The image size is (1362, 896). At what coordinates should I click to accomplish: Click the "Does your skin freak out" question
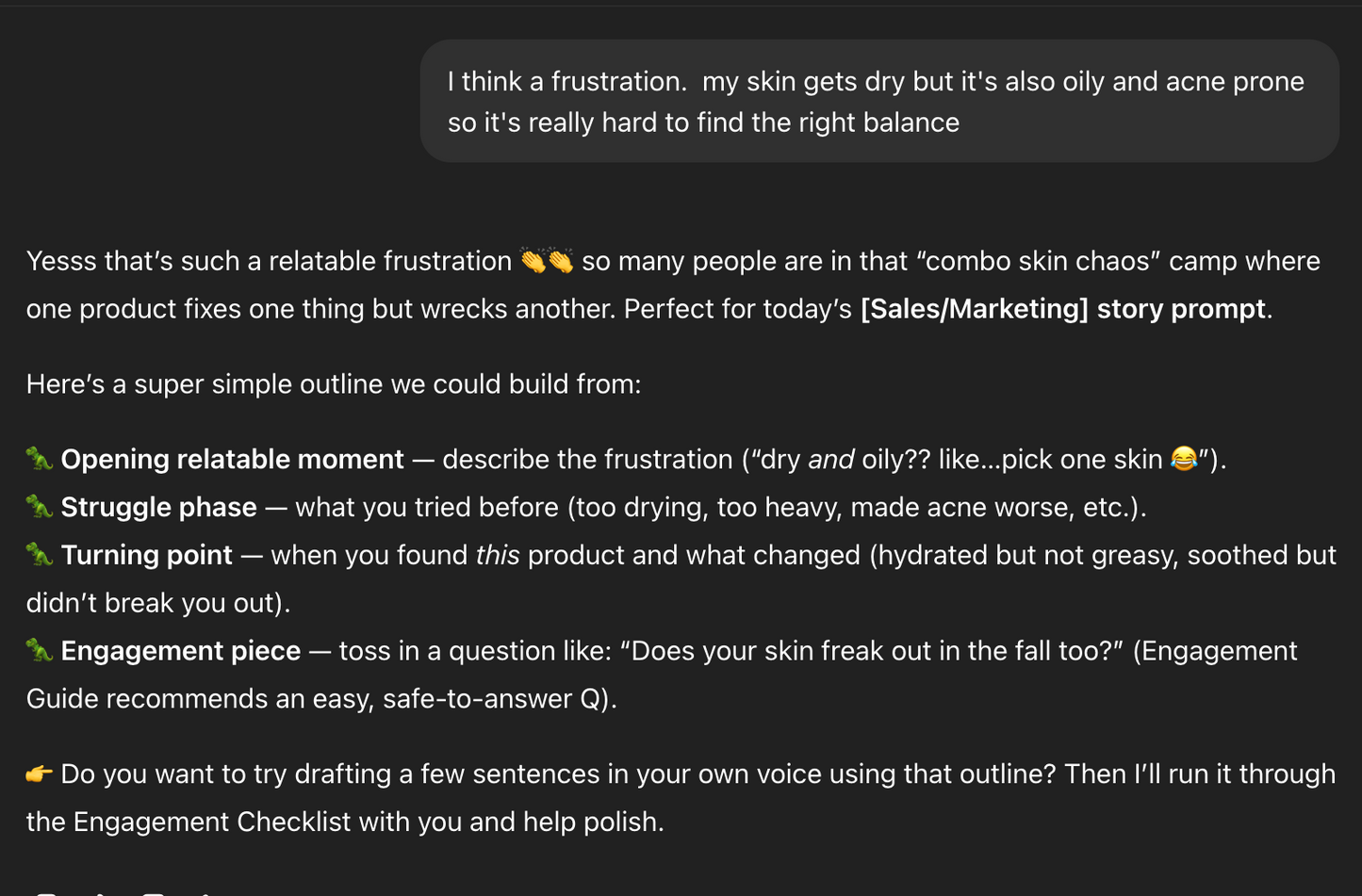(872, 651)
